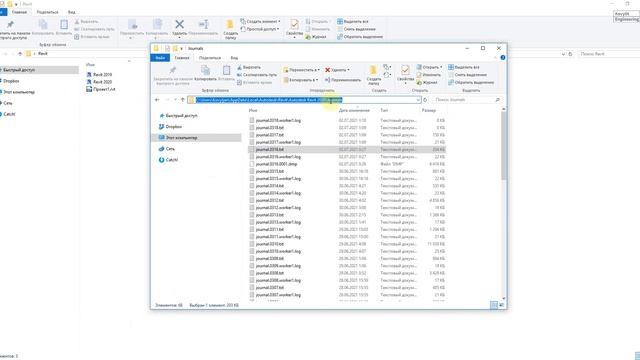Screen dimensions: 640x360
Task: Click Снять выделение in Journals ribbon
Action: [467, 75]
